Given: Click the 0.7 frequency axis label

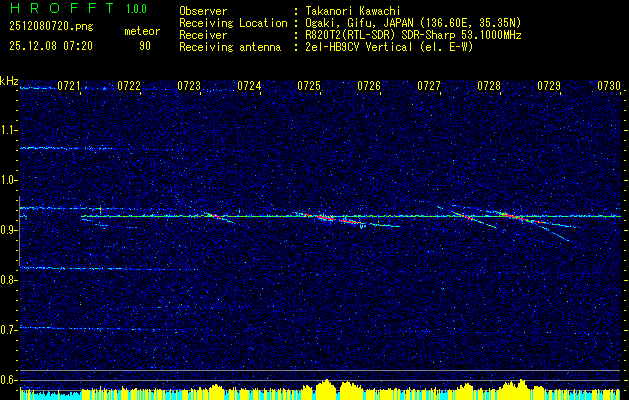Looking at the screenshot, I should point(8,329).
